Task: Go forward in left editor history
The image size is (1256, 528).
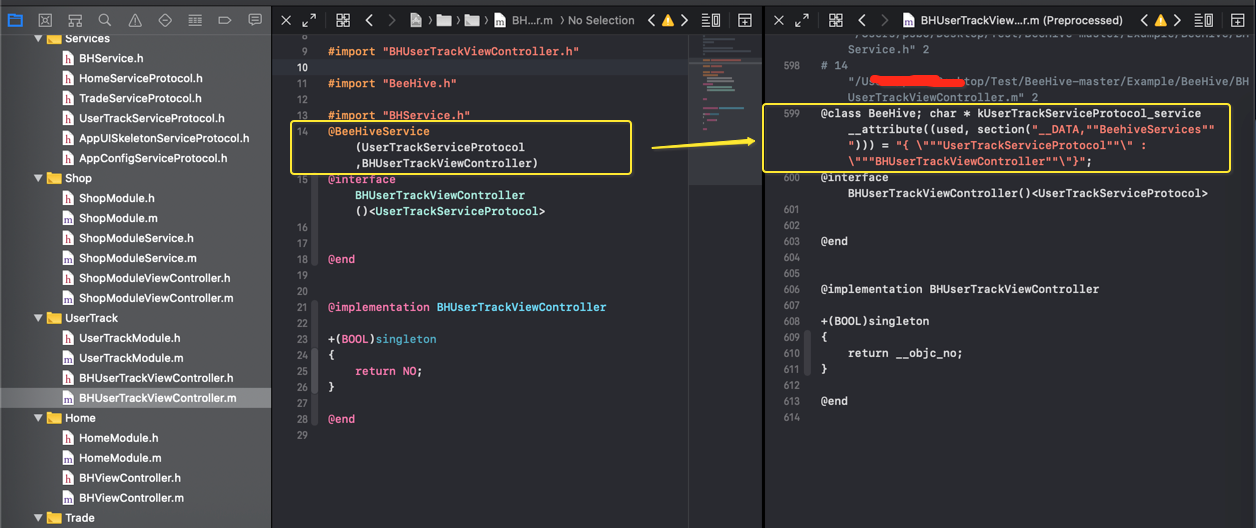Action: pyautogui.click(x=391, y=20)
